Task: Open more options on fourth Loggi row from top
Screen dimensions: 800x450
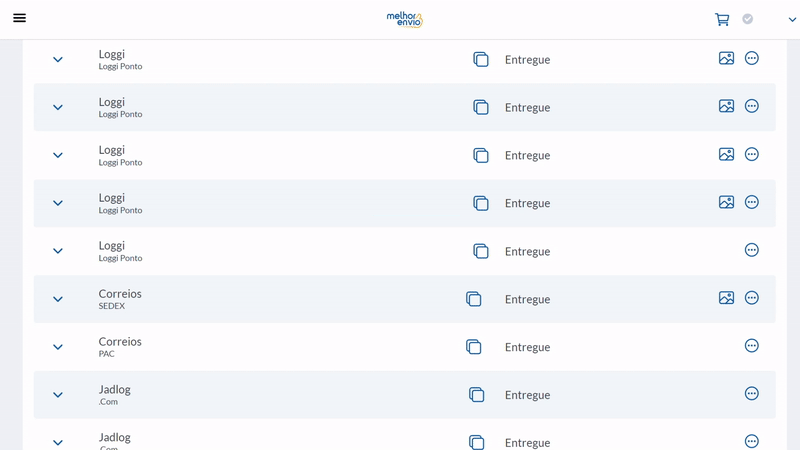Action: point(752,202)
